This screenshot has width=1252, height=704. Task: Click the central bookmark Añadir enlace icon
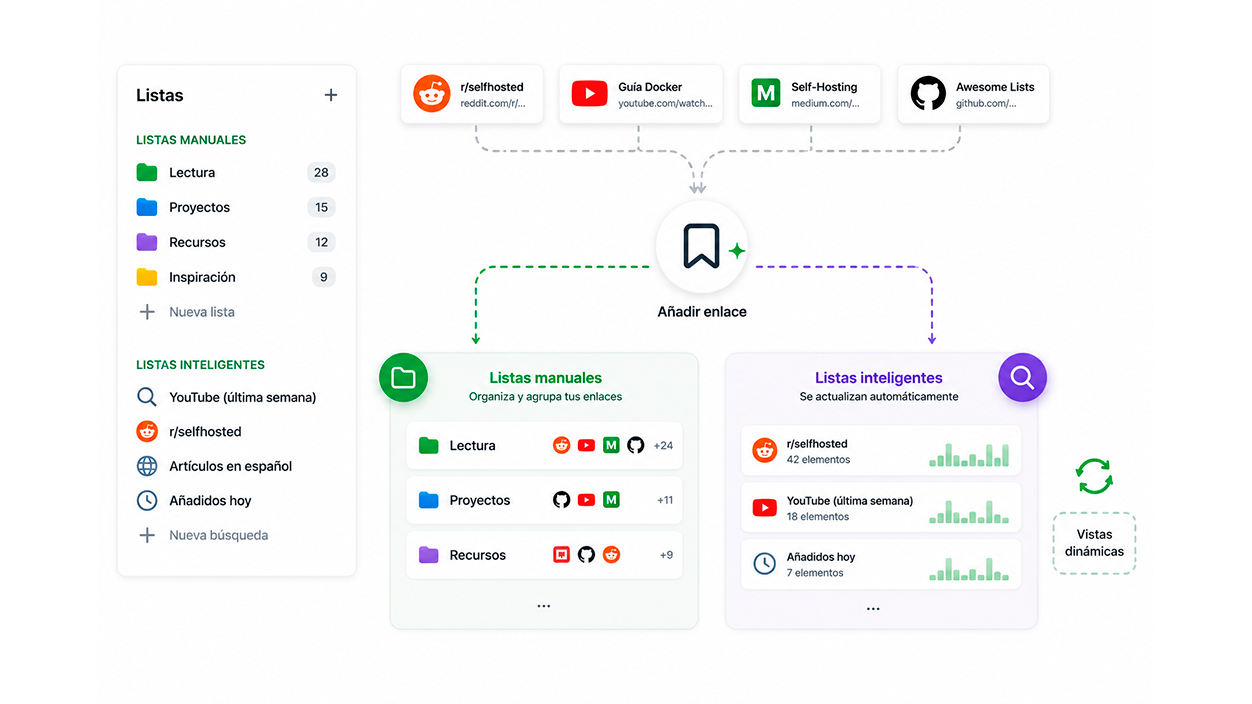701,246
